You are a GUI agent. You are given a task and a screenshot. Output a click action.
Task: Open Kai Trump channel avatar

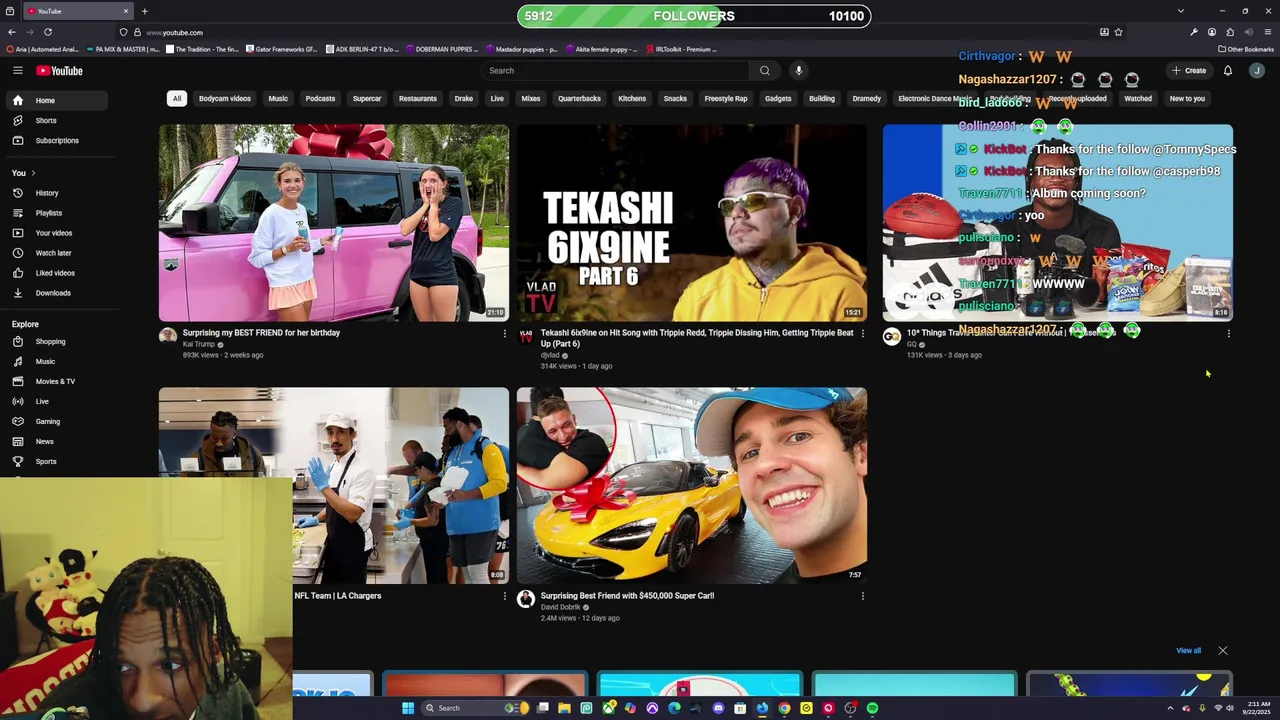[168, 336]
